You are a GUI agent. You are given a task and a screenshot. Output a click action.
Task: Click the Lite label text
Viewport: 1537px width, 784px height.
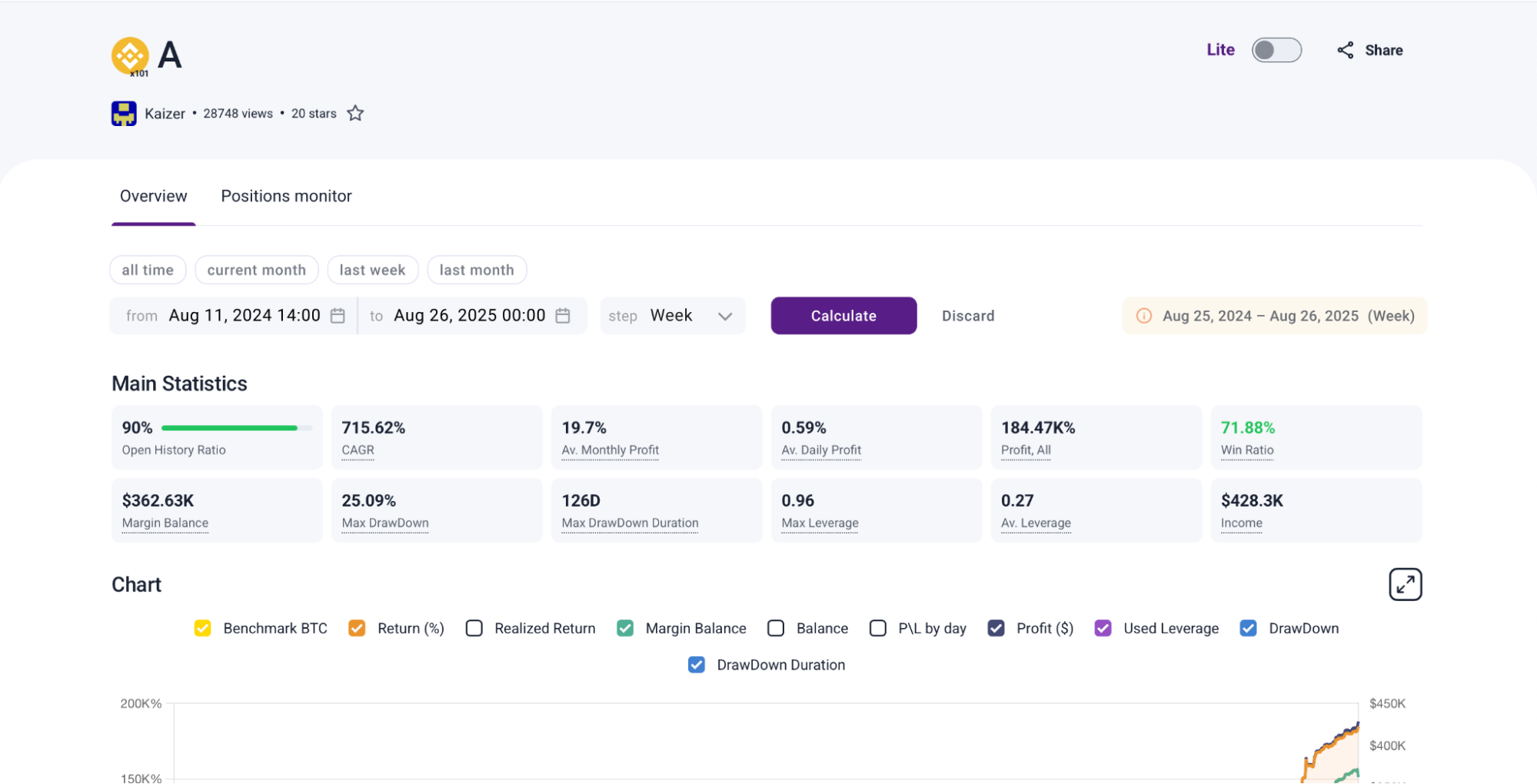(x=1220, y=50)
